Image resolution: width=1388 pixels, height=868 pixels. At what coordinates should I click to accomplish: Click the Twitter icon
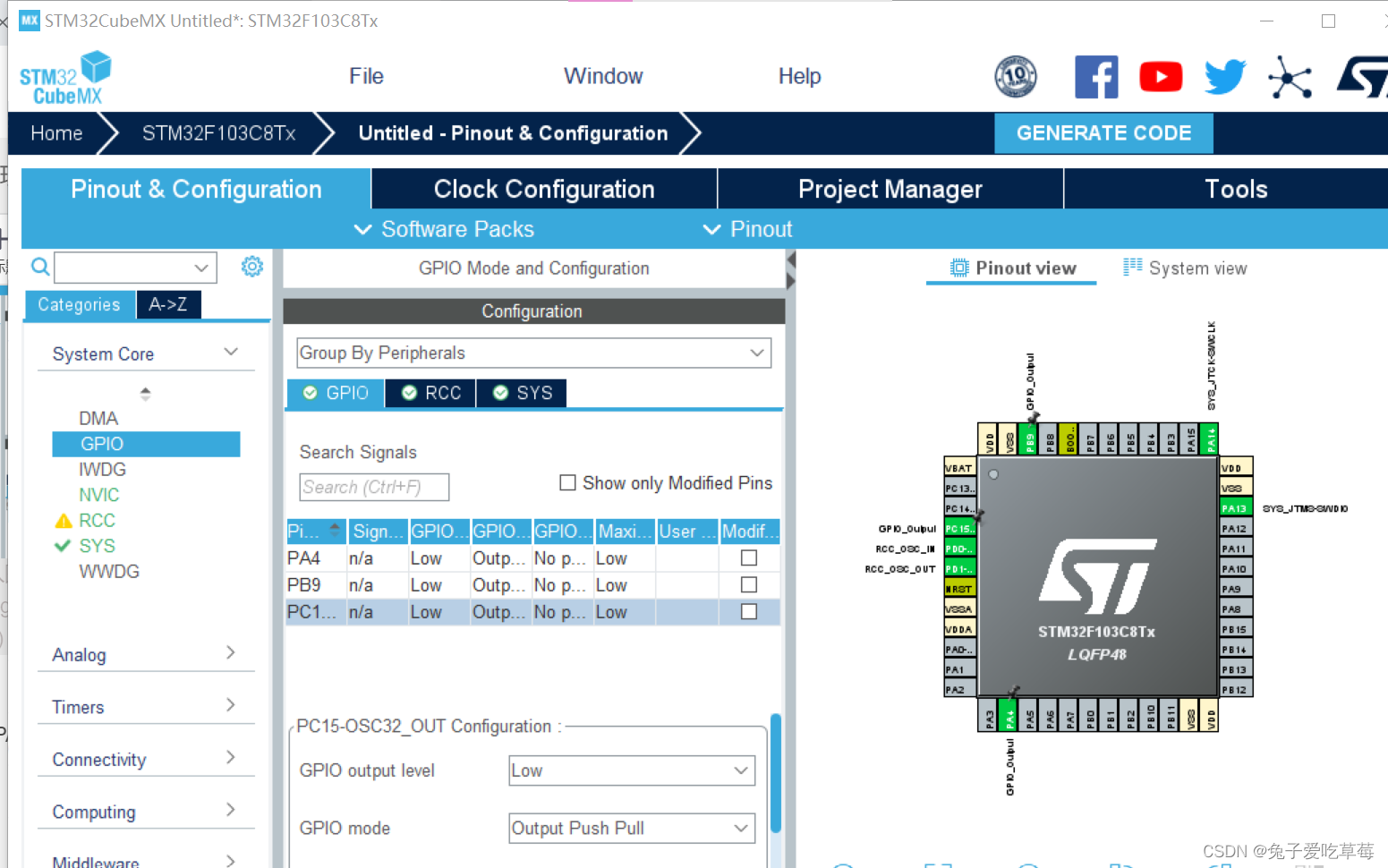tap(1223, 77)
